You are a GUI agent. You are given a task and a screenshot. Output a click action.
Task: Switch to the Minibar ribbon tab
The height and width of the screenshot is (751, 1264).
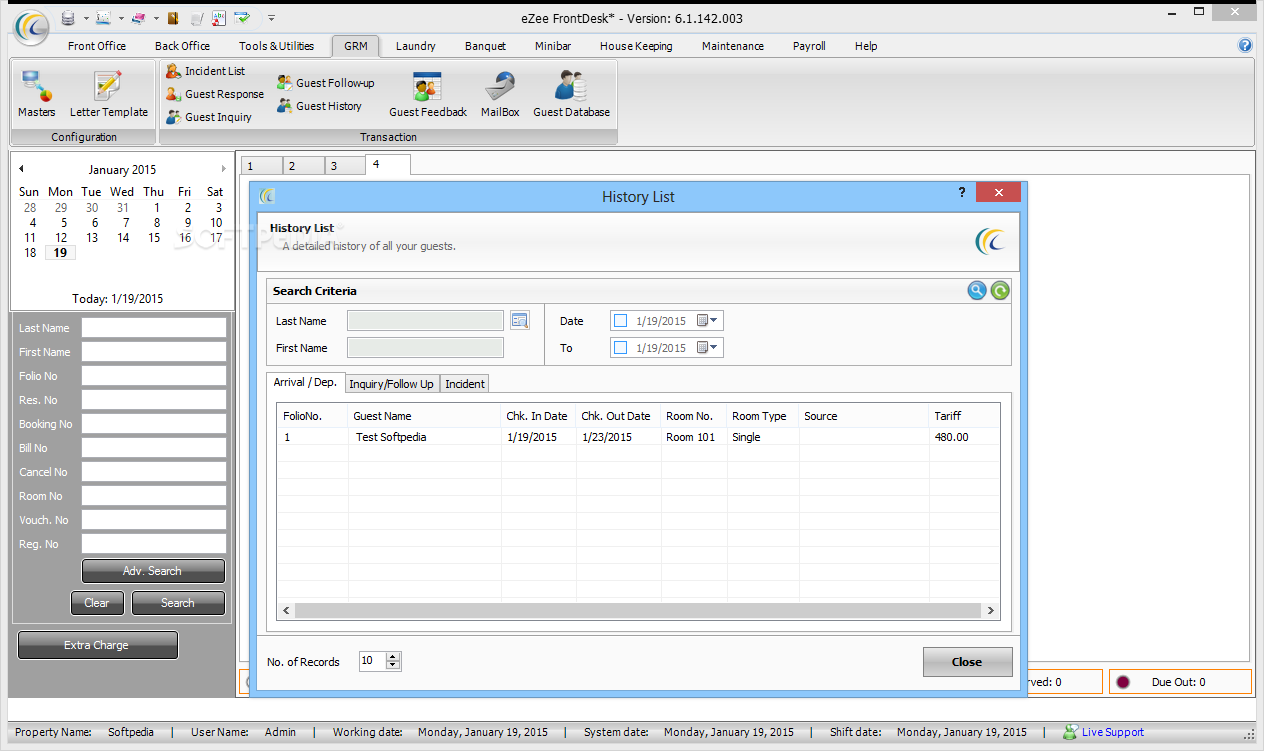pos(553,46)
